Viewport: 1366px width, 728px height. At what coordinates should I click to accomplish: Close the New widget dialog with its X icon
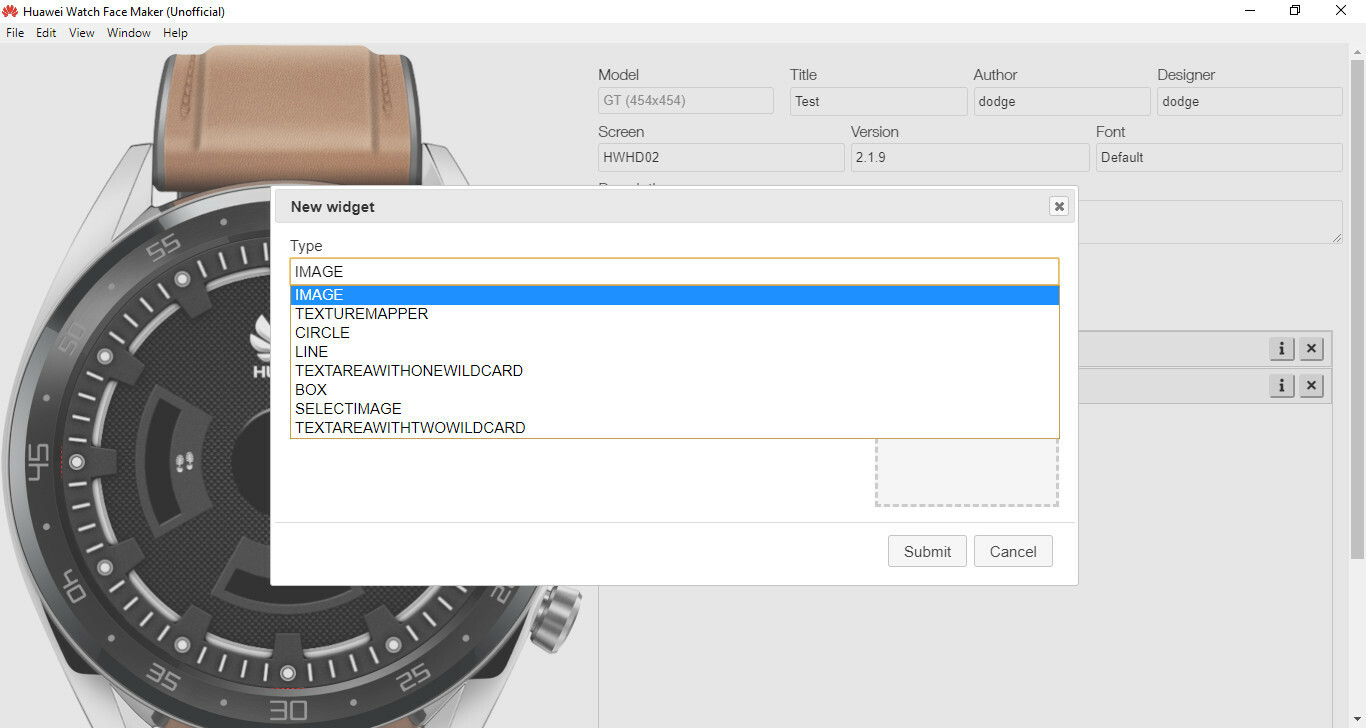point(1059,206)
